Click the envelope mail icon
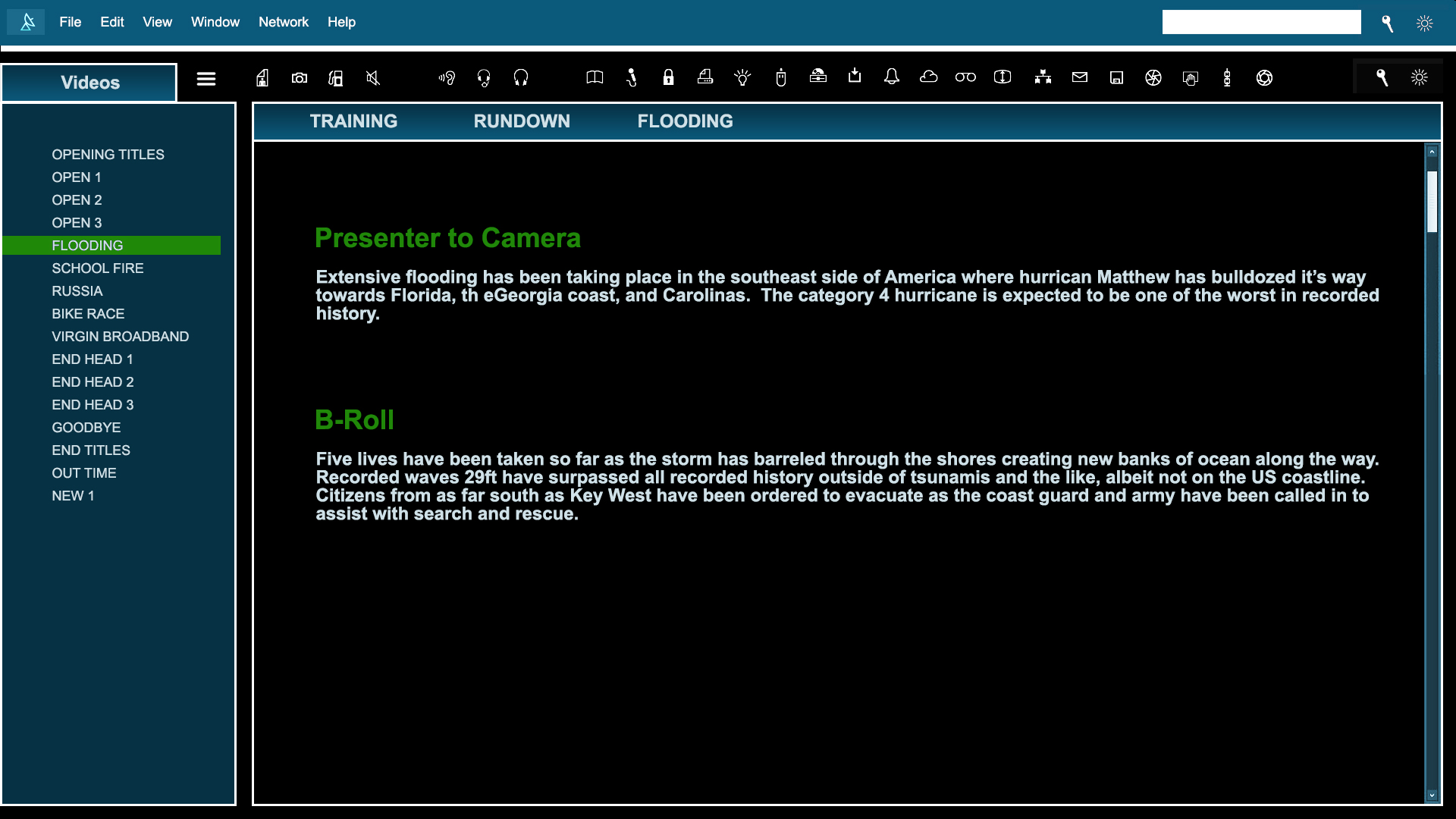 pos(1080,77)
